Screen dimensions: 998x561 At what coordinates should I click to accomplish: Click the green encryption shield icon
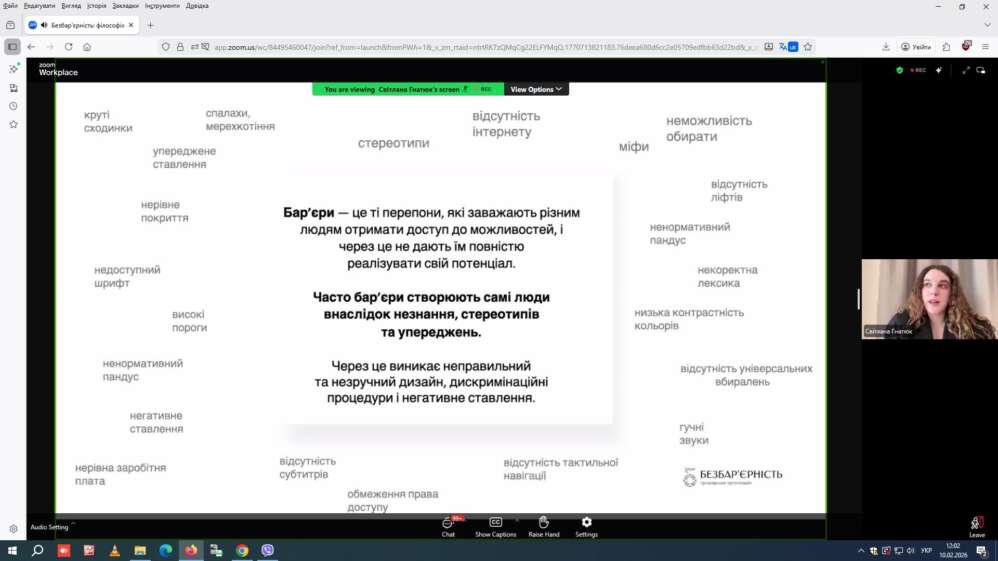tap(899, 71)
